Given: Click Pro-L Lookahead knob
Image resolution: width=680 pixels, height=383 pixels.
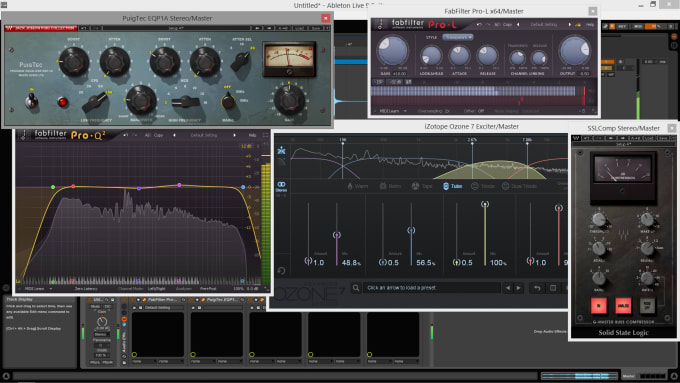Looking at the screenshot, I should coord(431,56).
